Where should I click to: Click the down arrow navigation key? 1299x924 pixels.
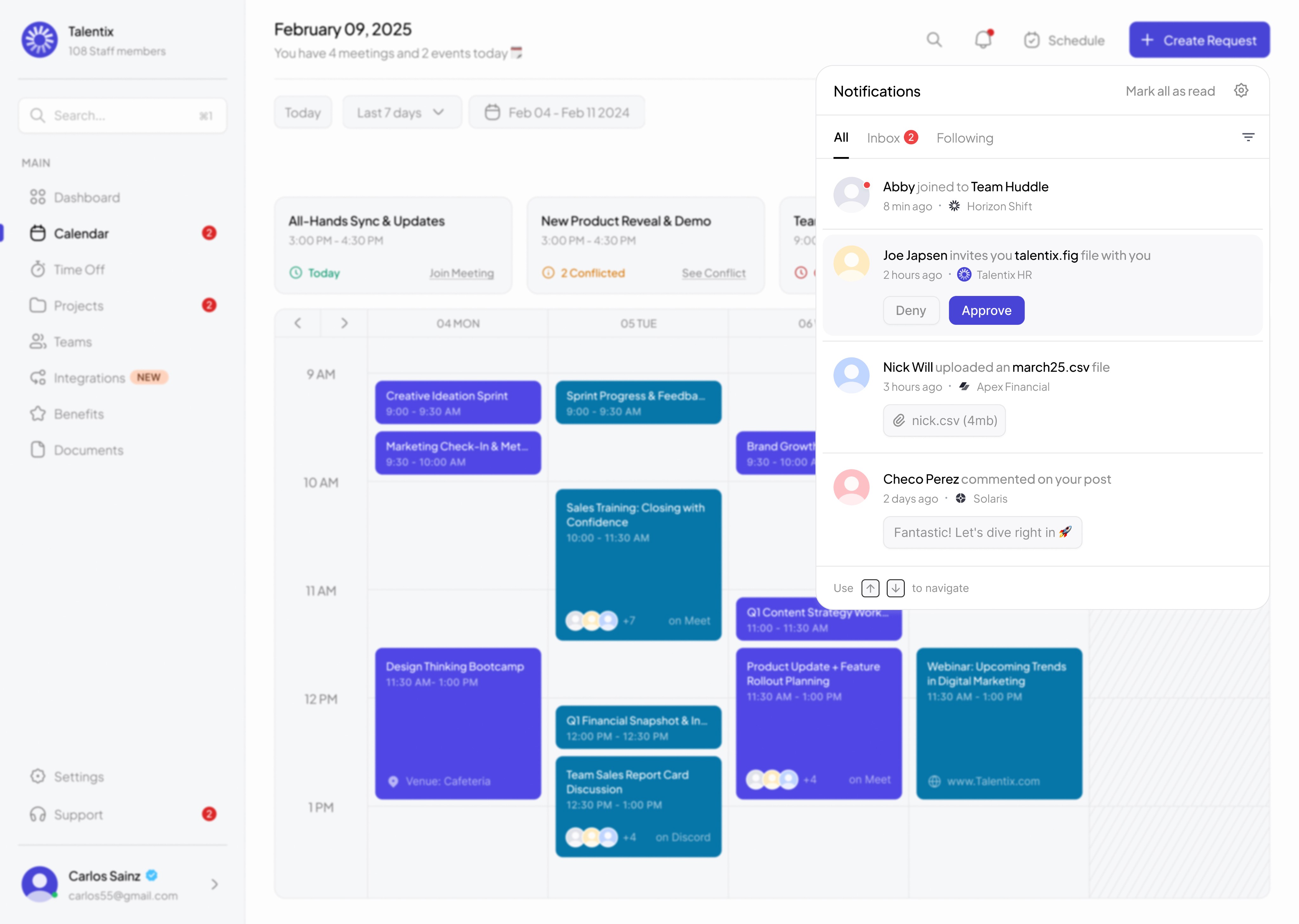(x=895, y=588)
